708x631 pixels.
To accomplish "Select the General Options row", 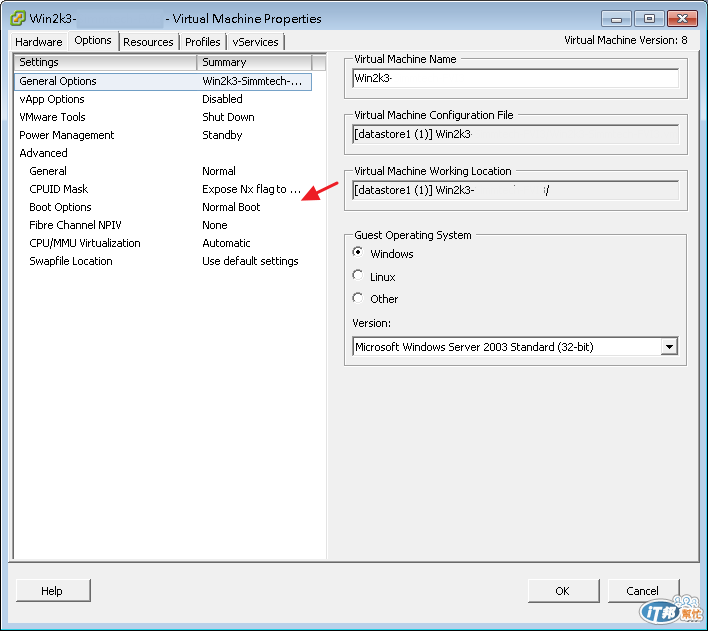I will click(x=163, y=81).
